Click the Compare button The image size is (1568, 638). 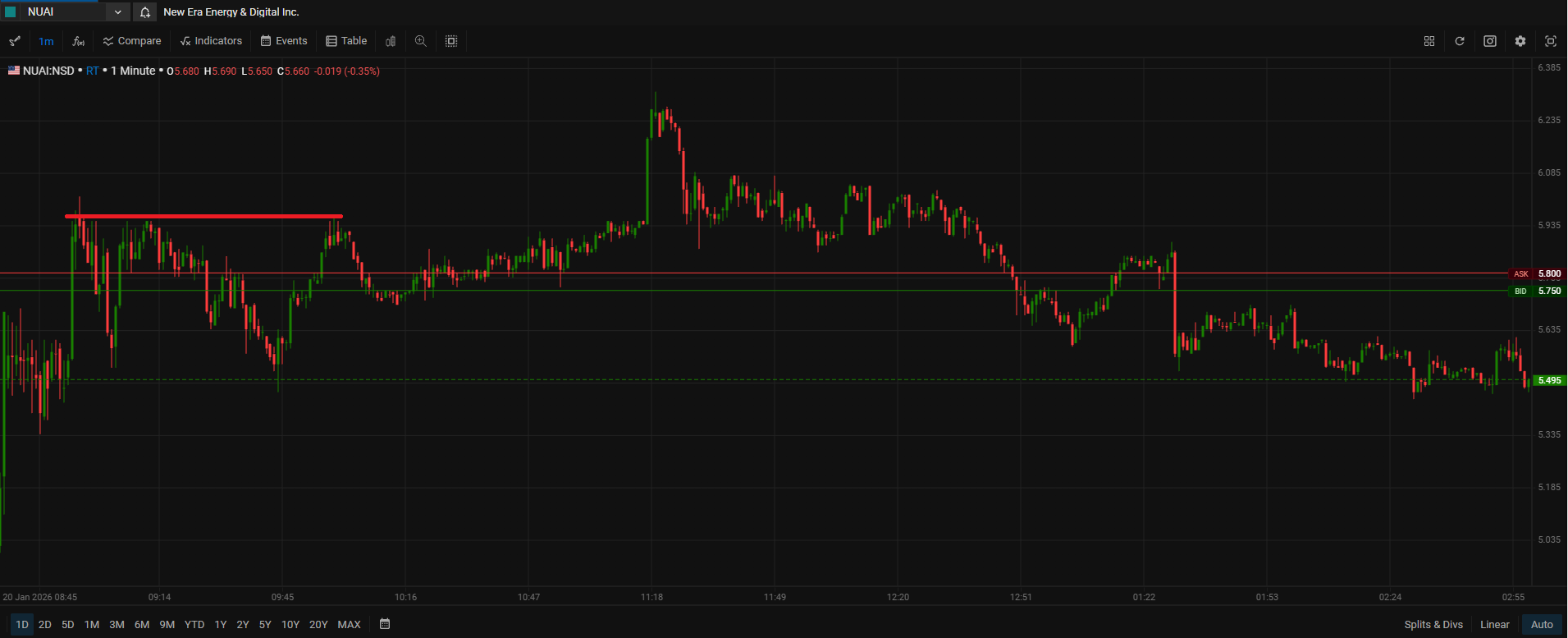[x=132, y=41]
